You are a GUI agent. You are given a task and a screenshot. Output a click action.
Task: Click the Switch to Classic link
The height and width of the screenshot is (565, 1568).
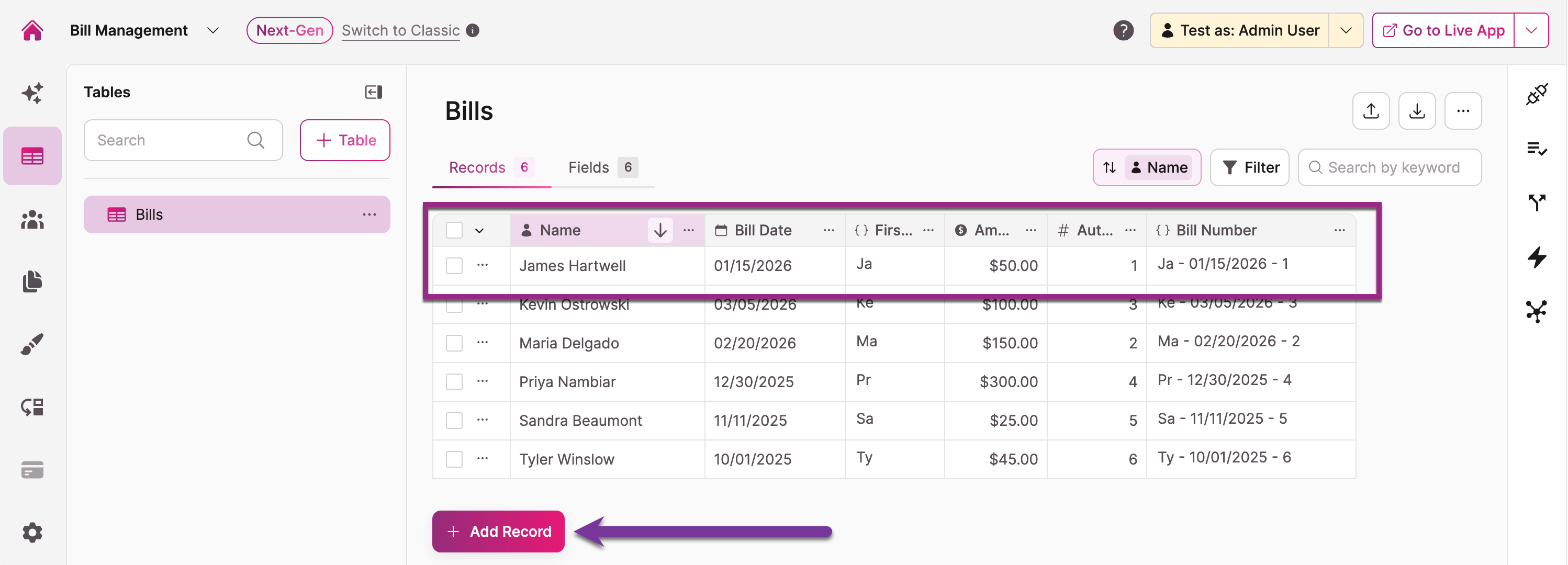click(400, 30)
